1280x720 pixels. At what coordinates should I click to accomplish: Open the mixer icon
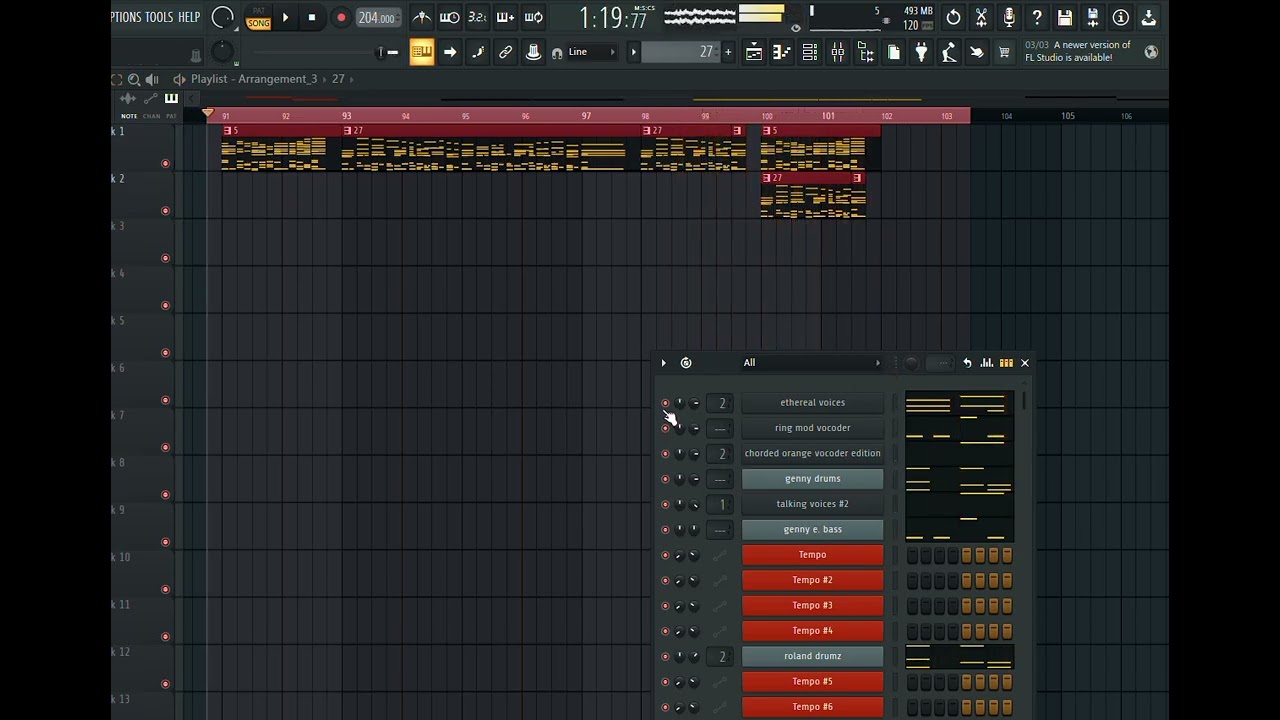tap(838, 52)
